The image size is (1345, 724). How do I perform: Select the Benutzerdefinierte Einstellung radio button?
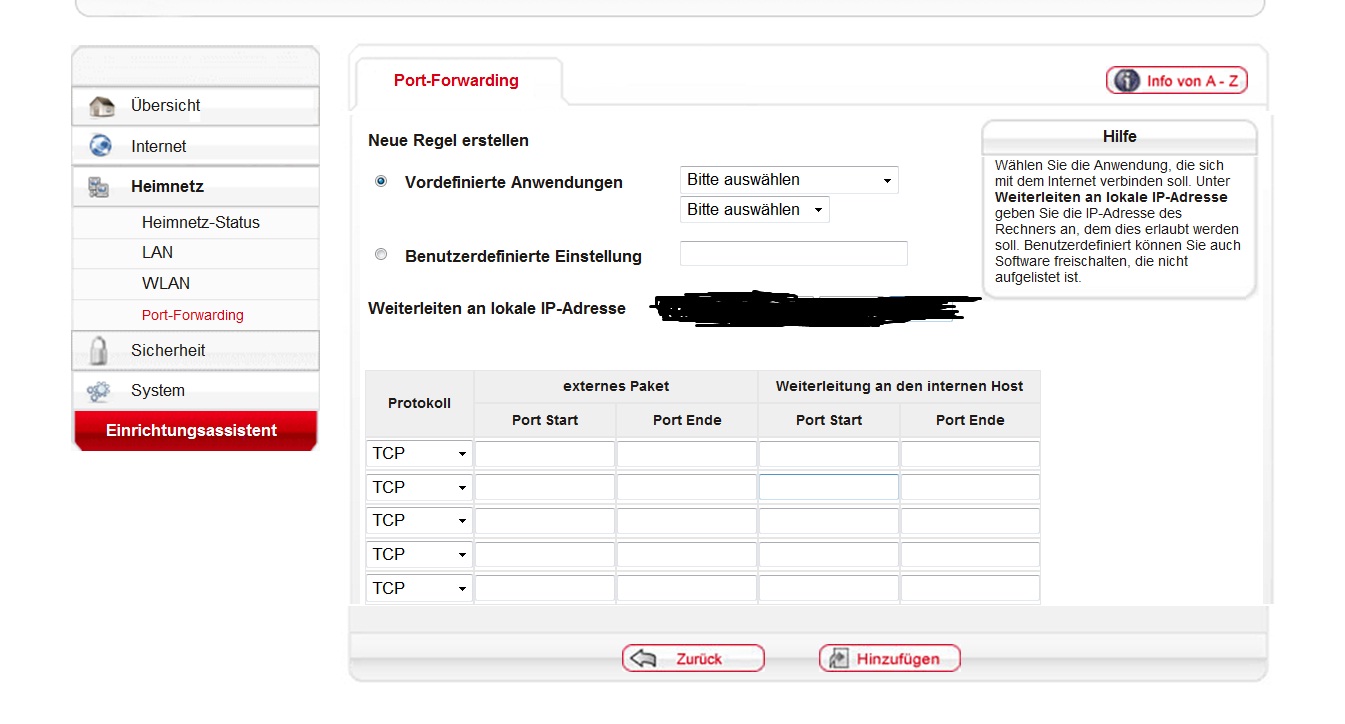(381, 255)
